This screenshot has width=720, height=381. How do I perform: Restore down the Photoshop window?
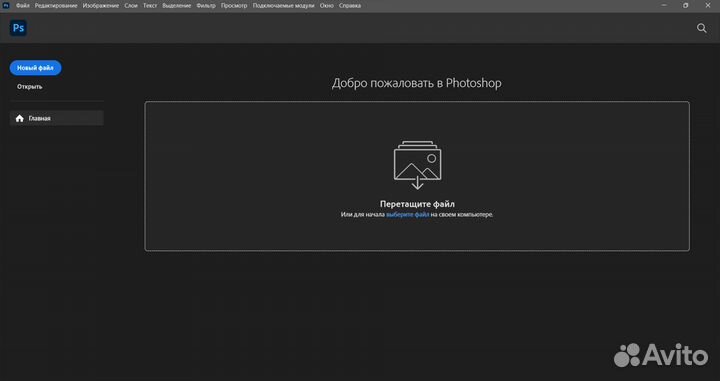686,6
